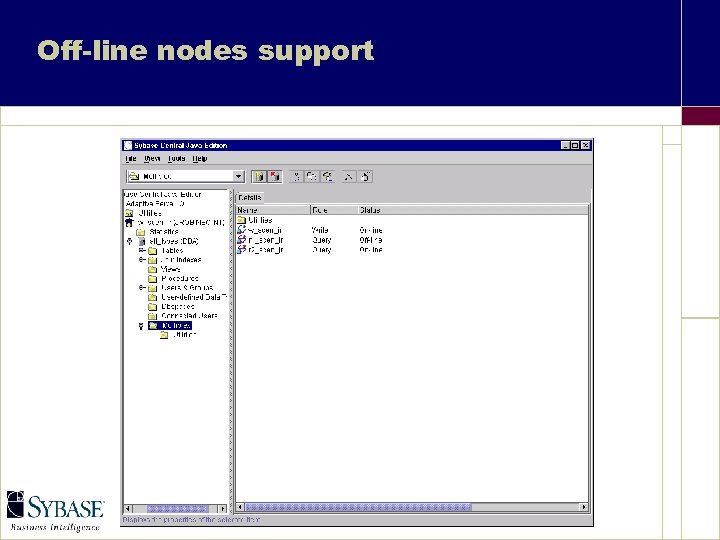Click the top-level Utilities icon in tree
The width and height of the screenshot is (720, 540).
129,214
